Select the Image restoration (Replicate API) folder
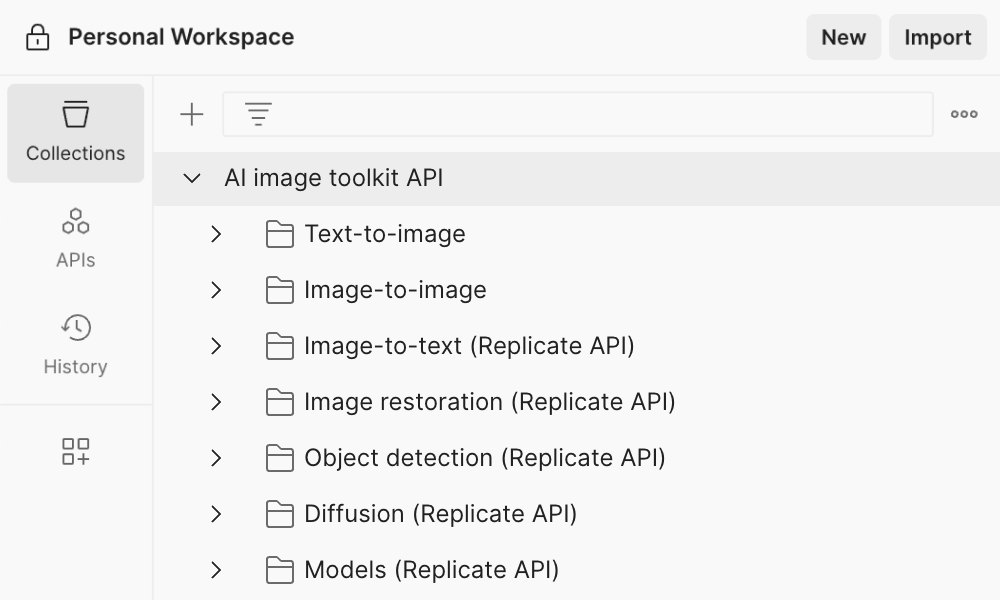This screenshot has width=1000, height=600. point(489,402)
